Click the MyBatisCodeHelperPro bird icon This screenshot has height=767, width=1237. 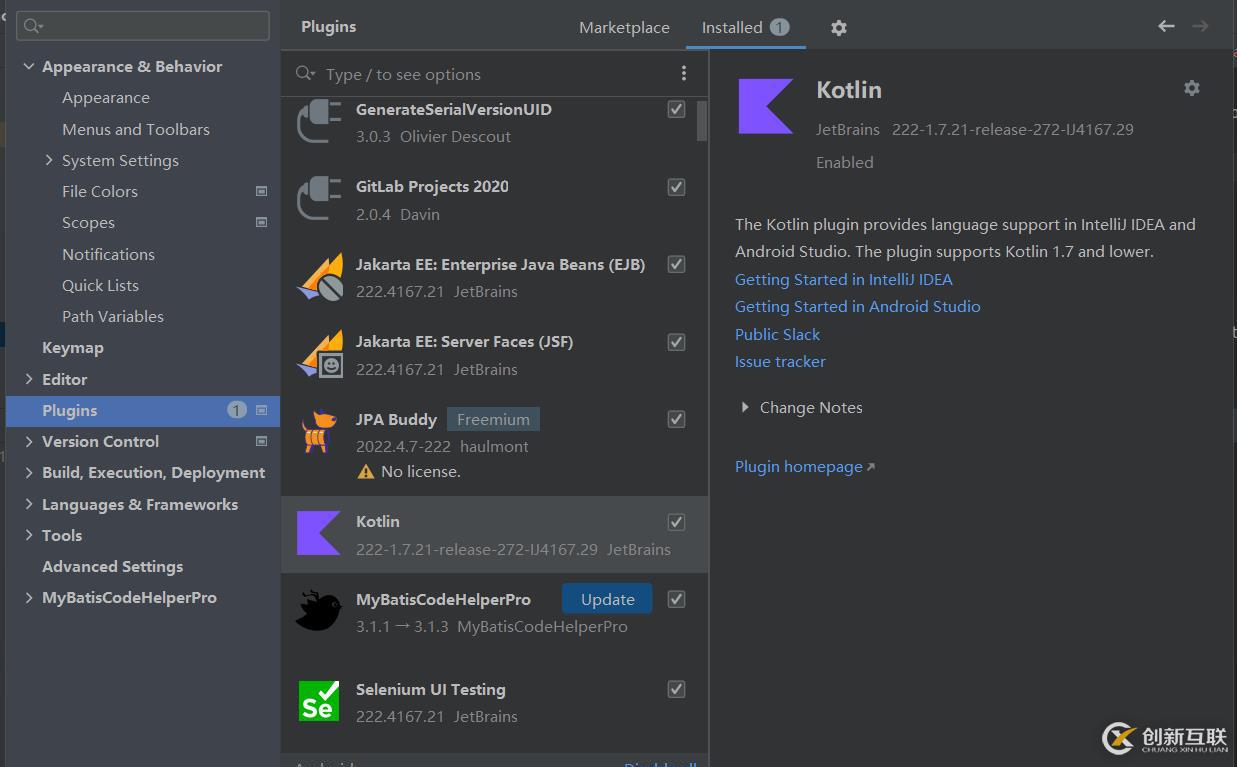click(319, 611)
